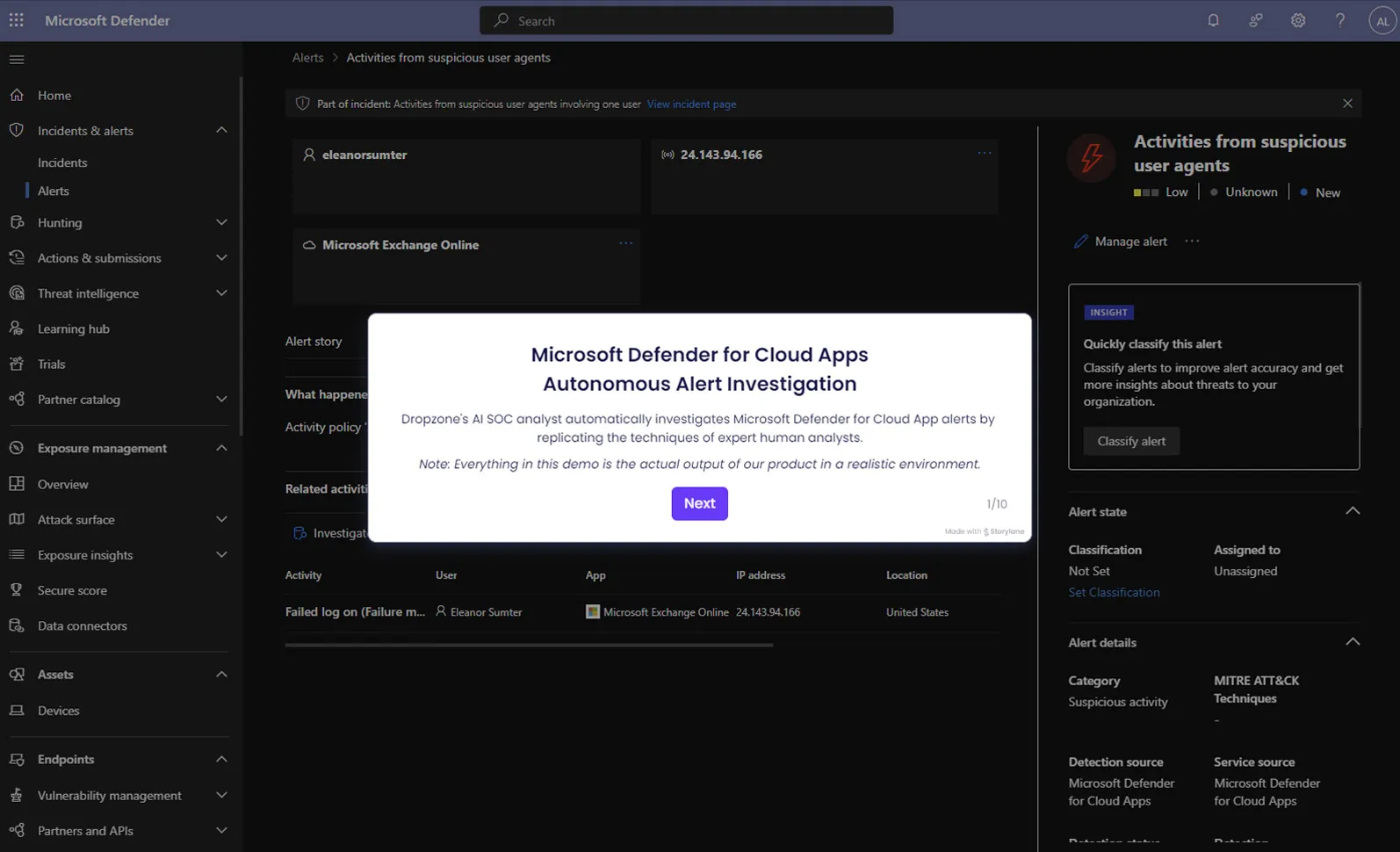Image resolution: width=1400 pixels, height=852 pixels.
Task: Collapse the Incidents & alerts section
Action: pos(221,130)
